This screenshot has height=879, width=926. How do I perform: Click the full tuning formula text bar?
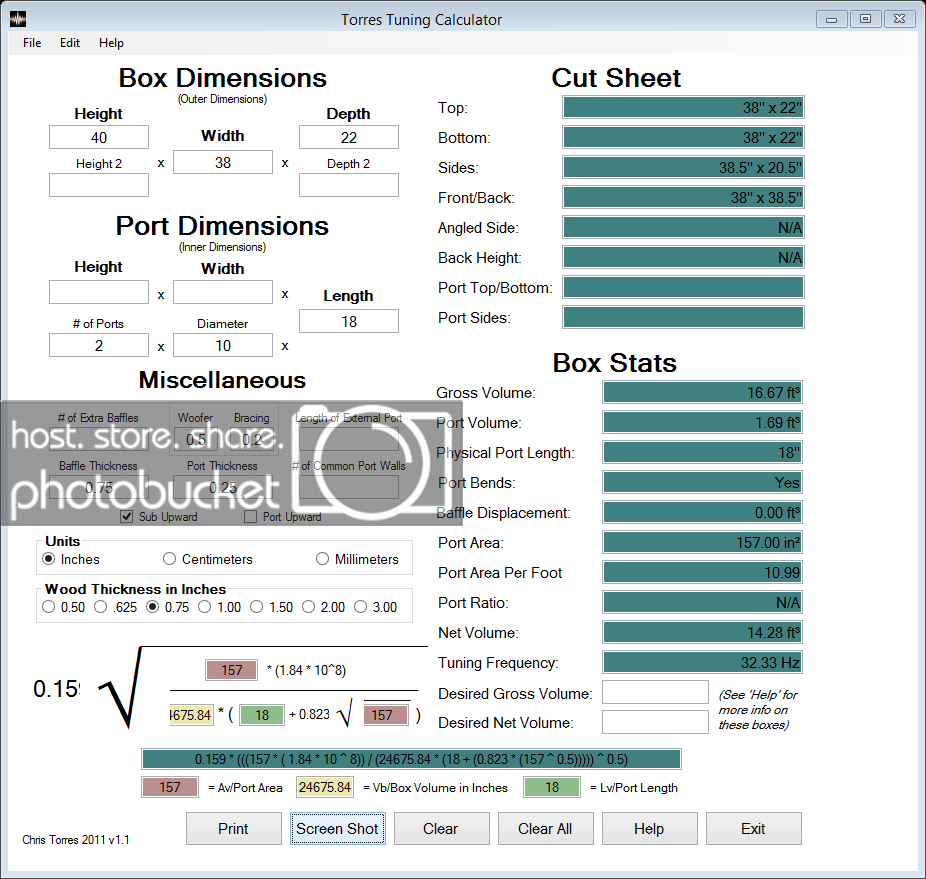(x=411, y=759)
